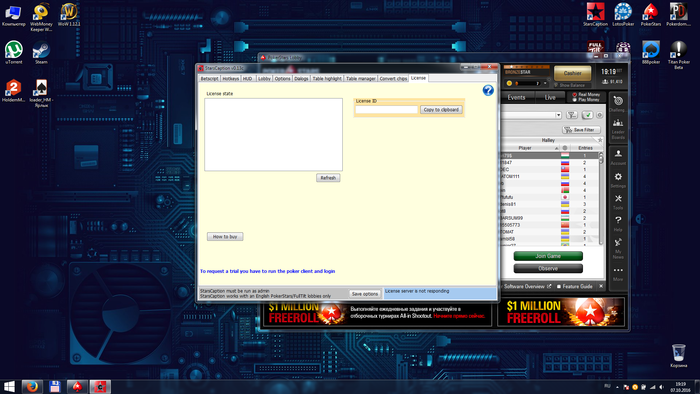
Task: Open WebMoney Keeper desktop shortcut
Action: click(x=41, y=17)
